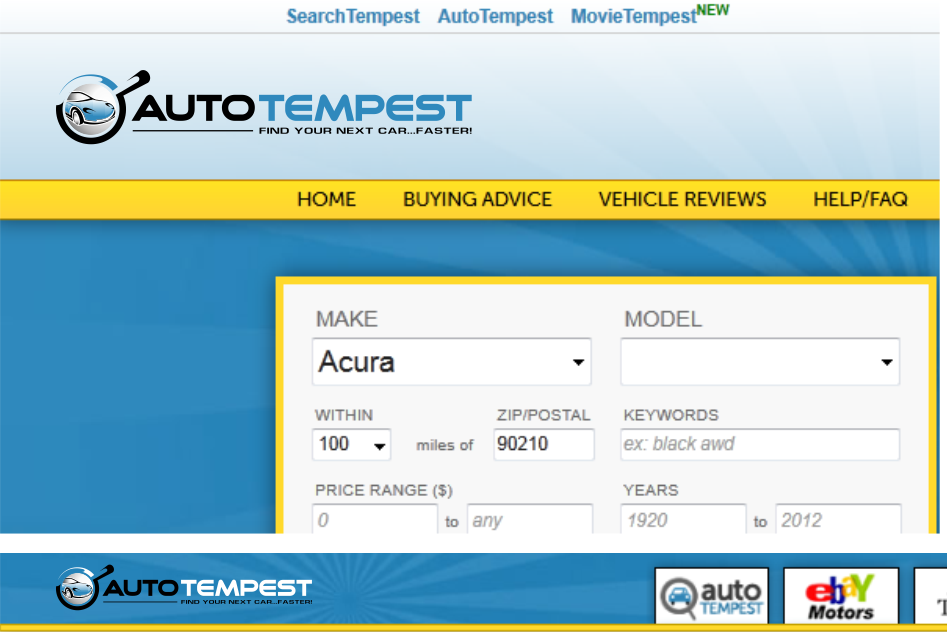
Task: Click the starting year field showing 1920
Action: [682, 520]
